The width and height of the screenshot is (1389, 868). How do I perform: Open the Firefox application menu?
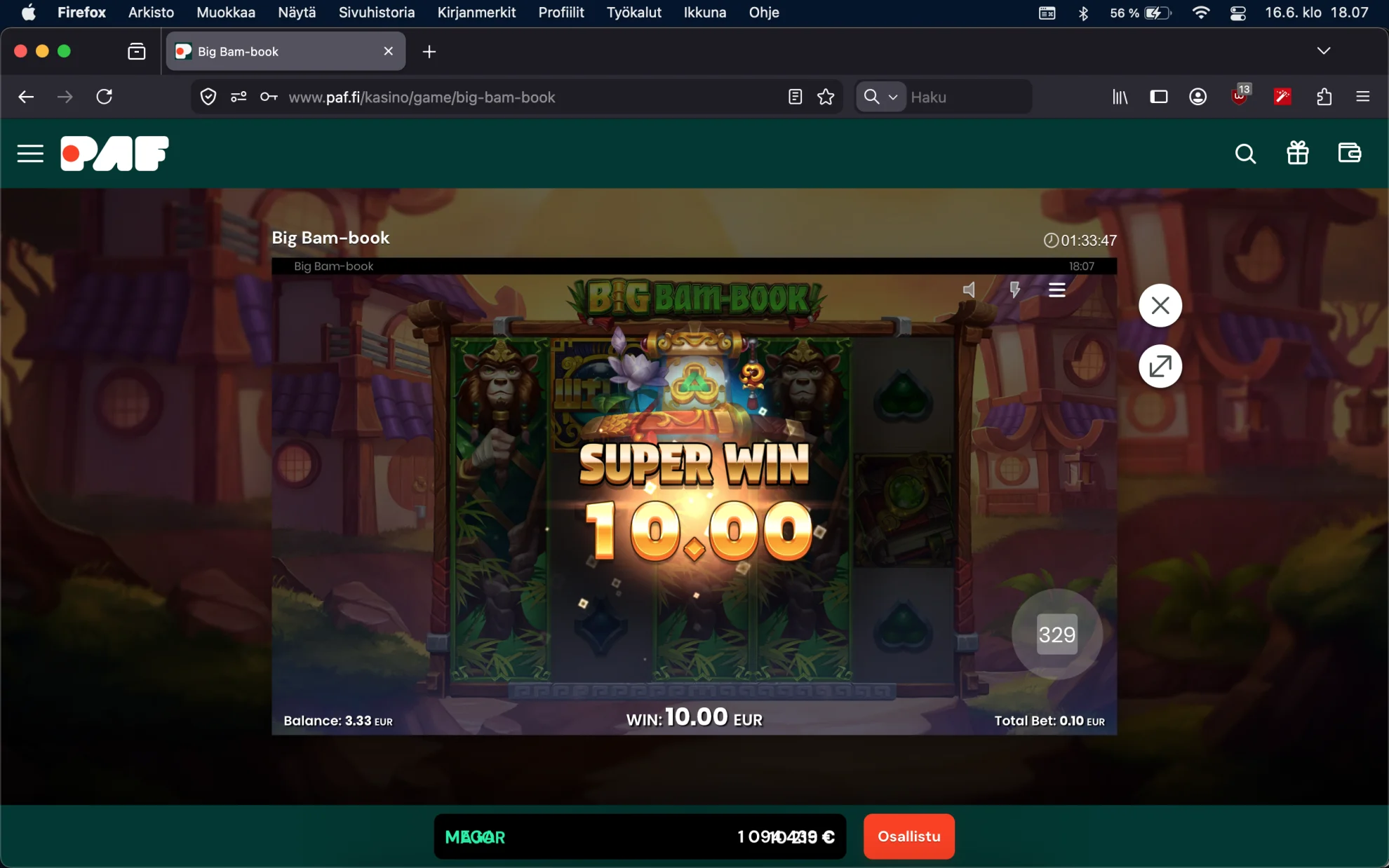click(1363, 97)
